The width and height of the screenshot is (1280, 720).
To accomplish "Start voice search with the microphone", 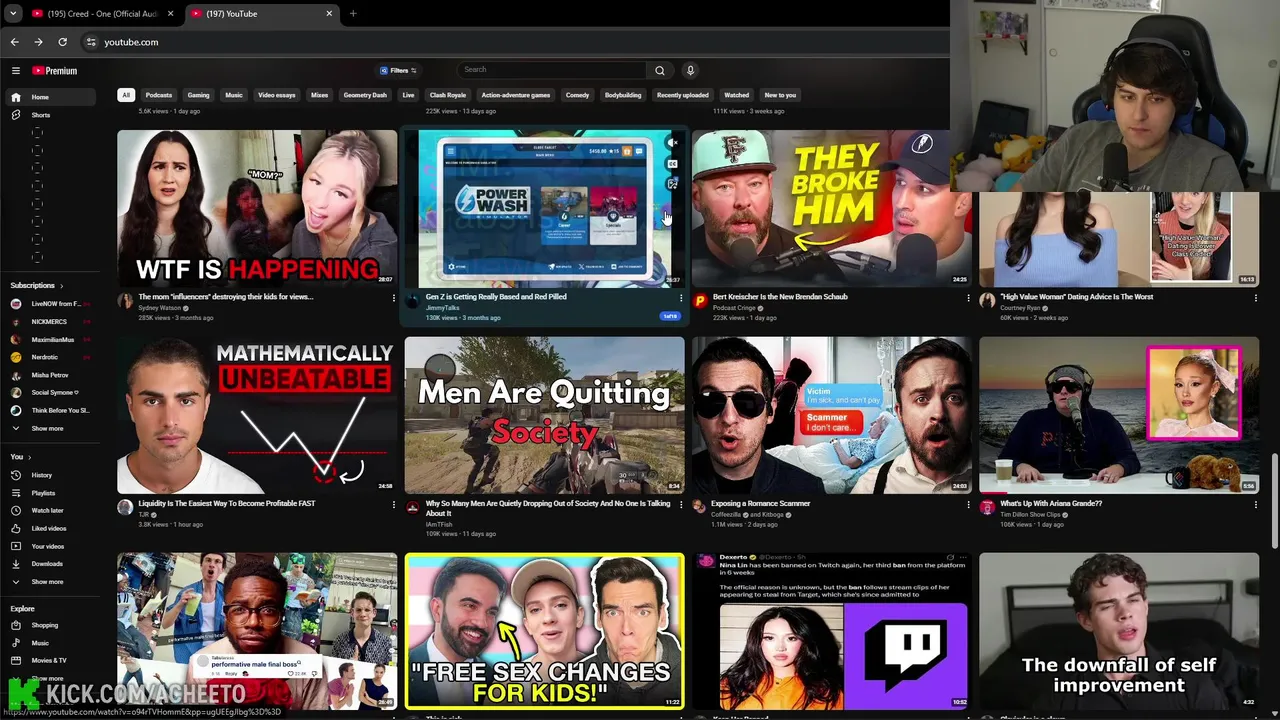I will tap(690, 70).
